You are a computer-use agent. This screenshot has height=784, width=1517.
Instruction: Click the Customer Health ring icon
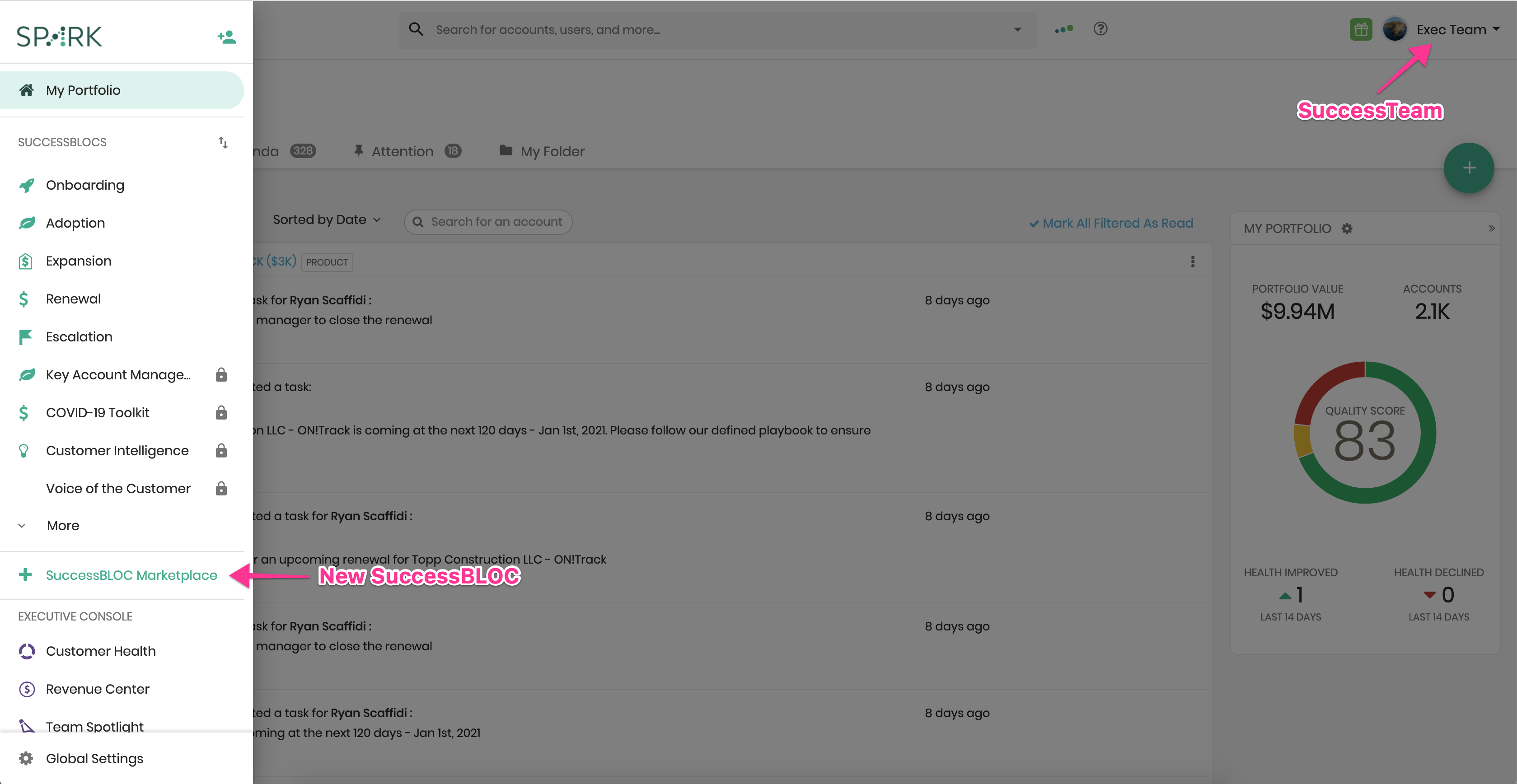[x=27, y=651]
